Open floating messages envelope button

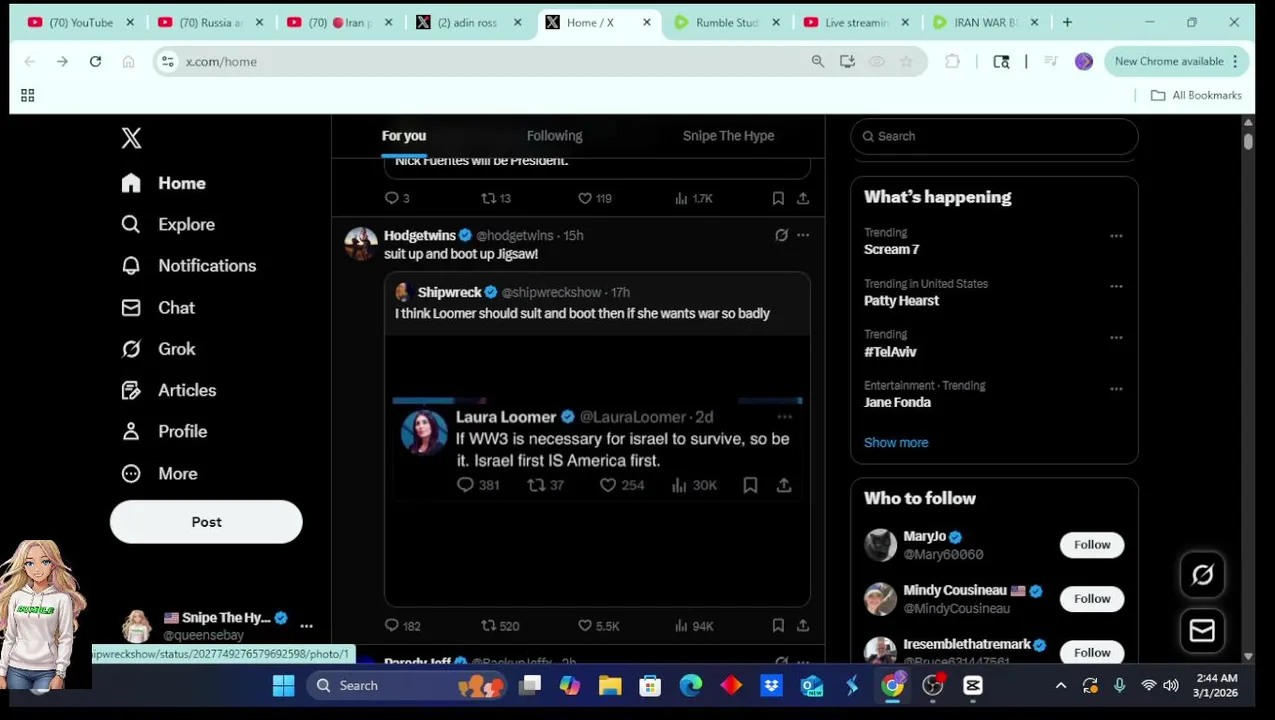click(1202, 631)
